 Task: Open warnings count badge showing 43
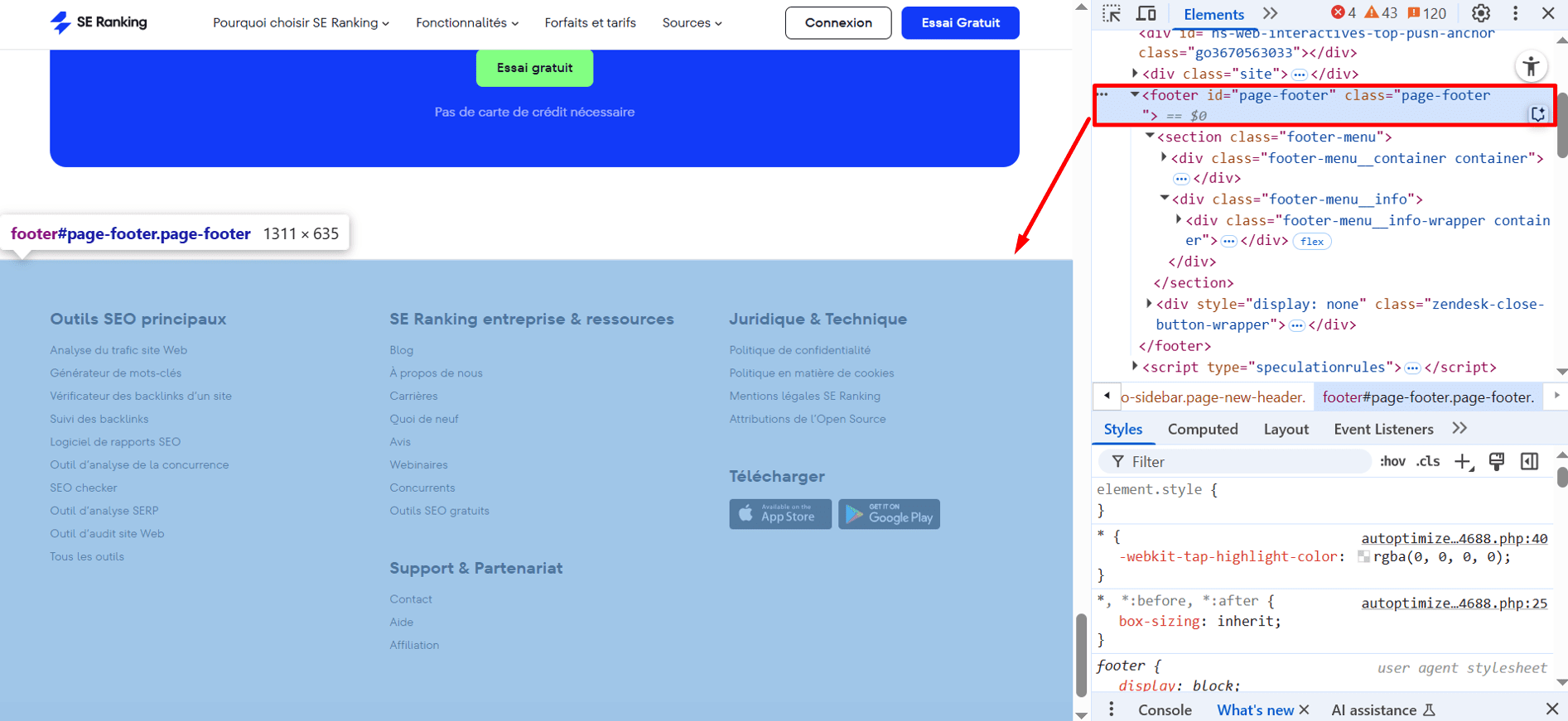[x=1380, y=13]
